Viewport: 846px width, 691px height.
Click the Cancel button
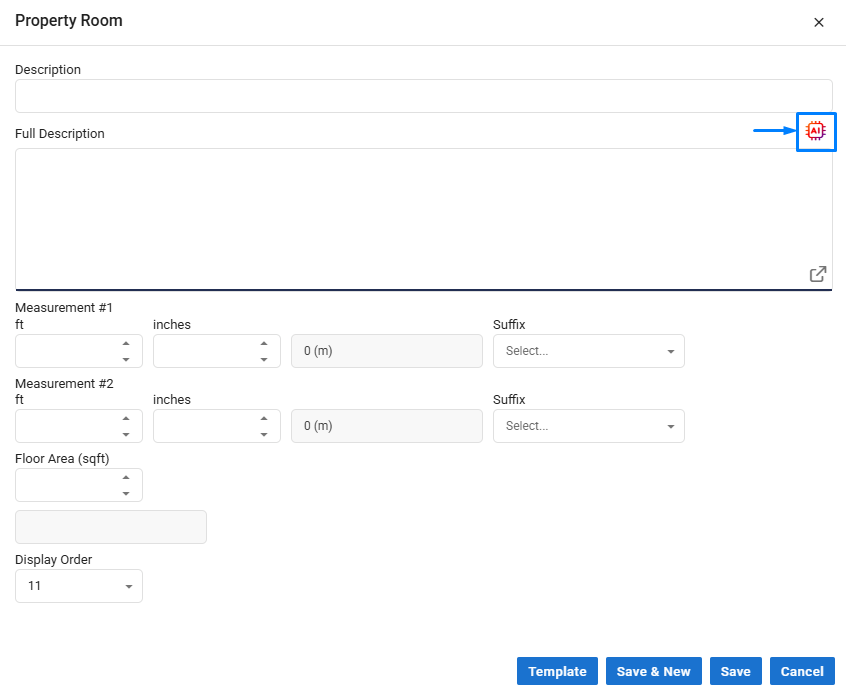pyautogui.click(x=802, y=671)
